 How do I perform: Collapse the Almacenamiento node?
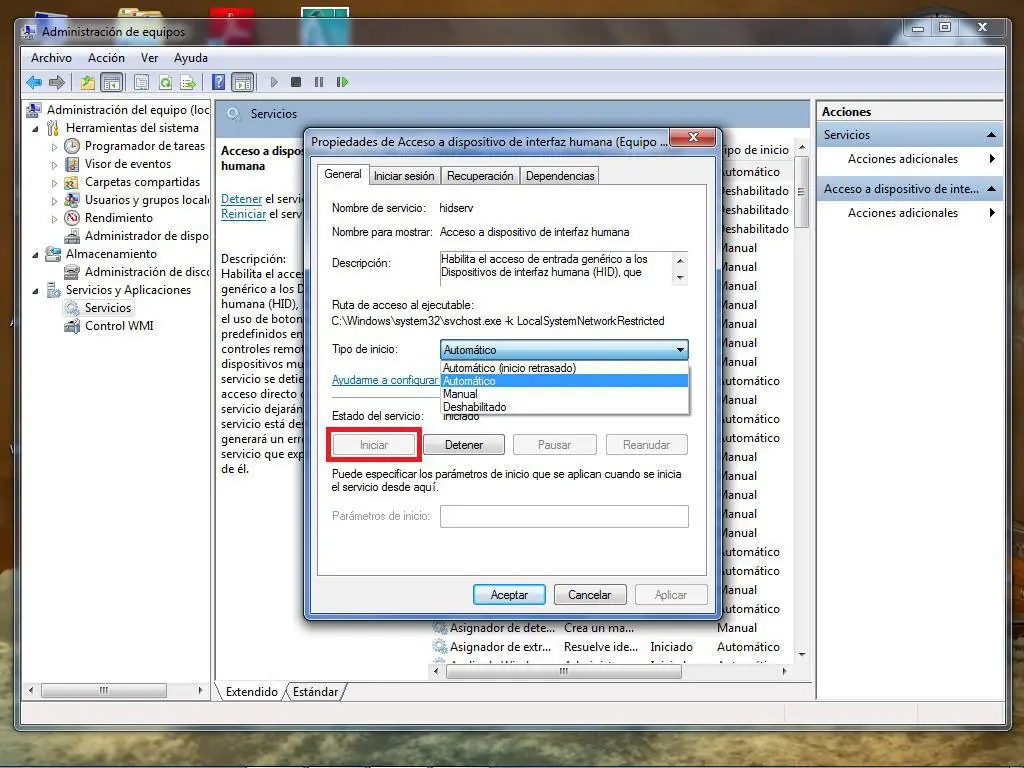(x=35, y=255)
